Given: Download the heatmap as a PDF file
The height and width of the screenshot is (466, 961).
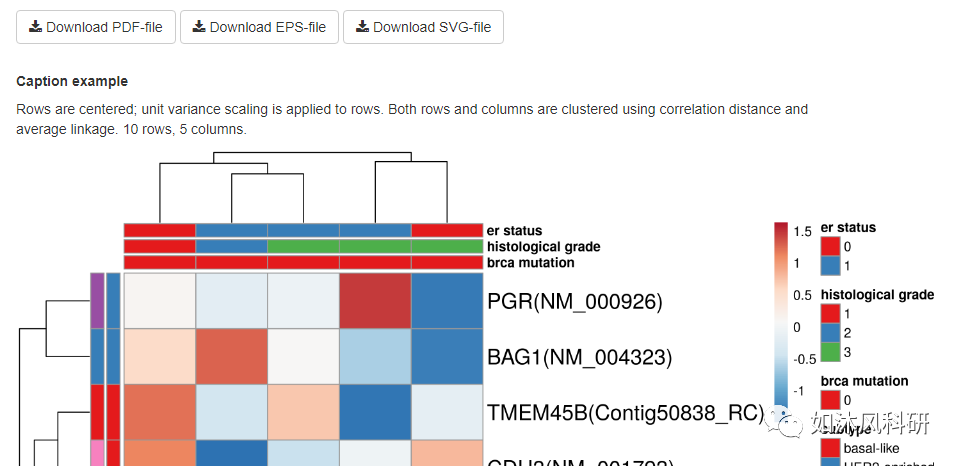Looking at the screenshot, I should tap(96, 27).
